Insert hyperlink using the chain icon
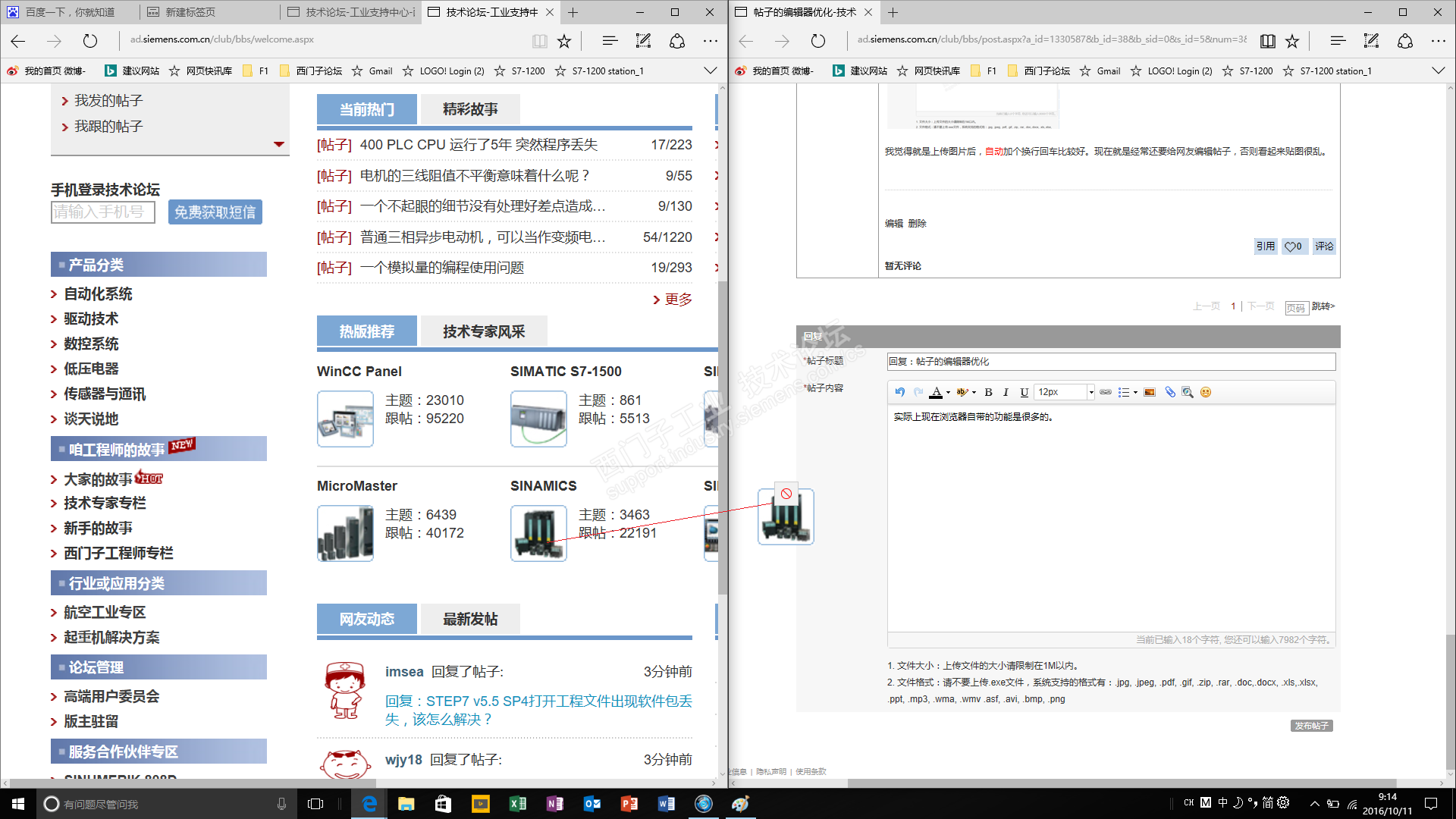 [x=1106, y=392]
